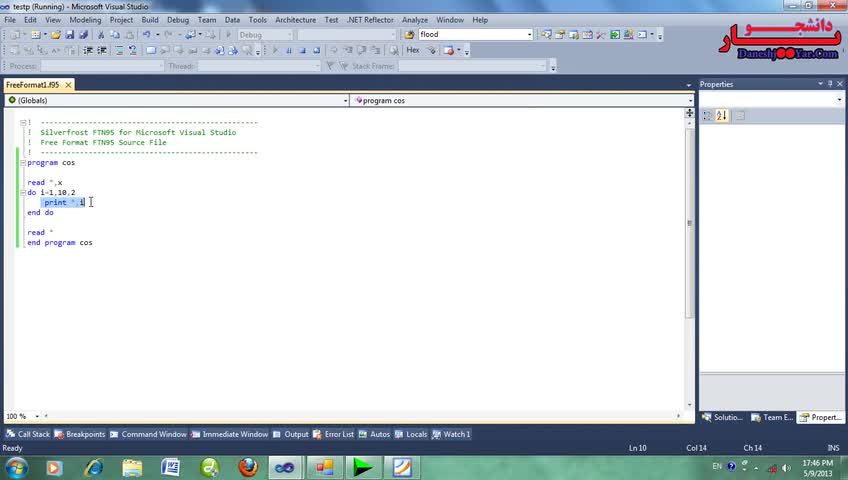The image size is (848, 480).
Task: Open the Properties Window toolbar icon
Action: (x=560, y=35)
